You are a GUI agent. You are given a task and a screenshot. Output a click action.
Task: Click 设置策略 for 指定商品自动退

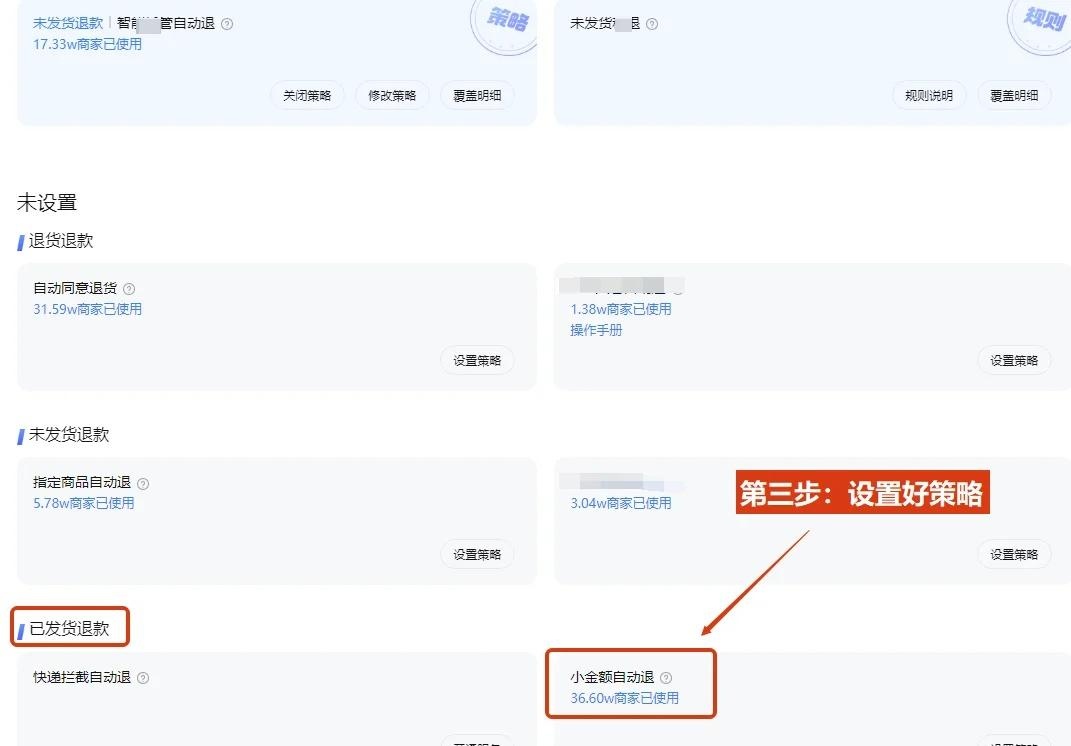tap(477, 555)
